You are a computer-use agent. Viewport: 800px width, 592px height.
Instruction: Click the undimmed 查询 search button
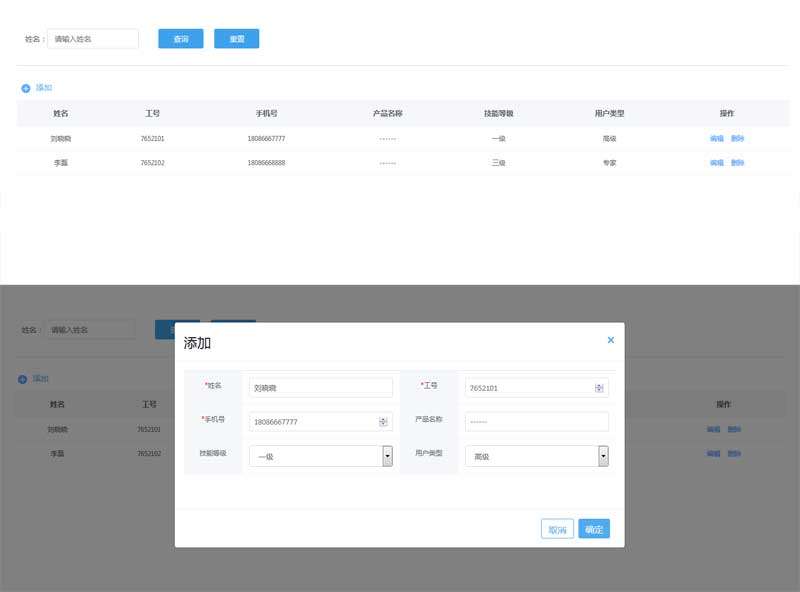[x=181, y=39]
